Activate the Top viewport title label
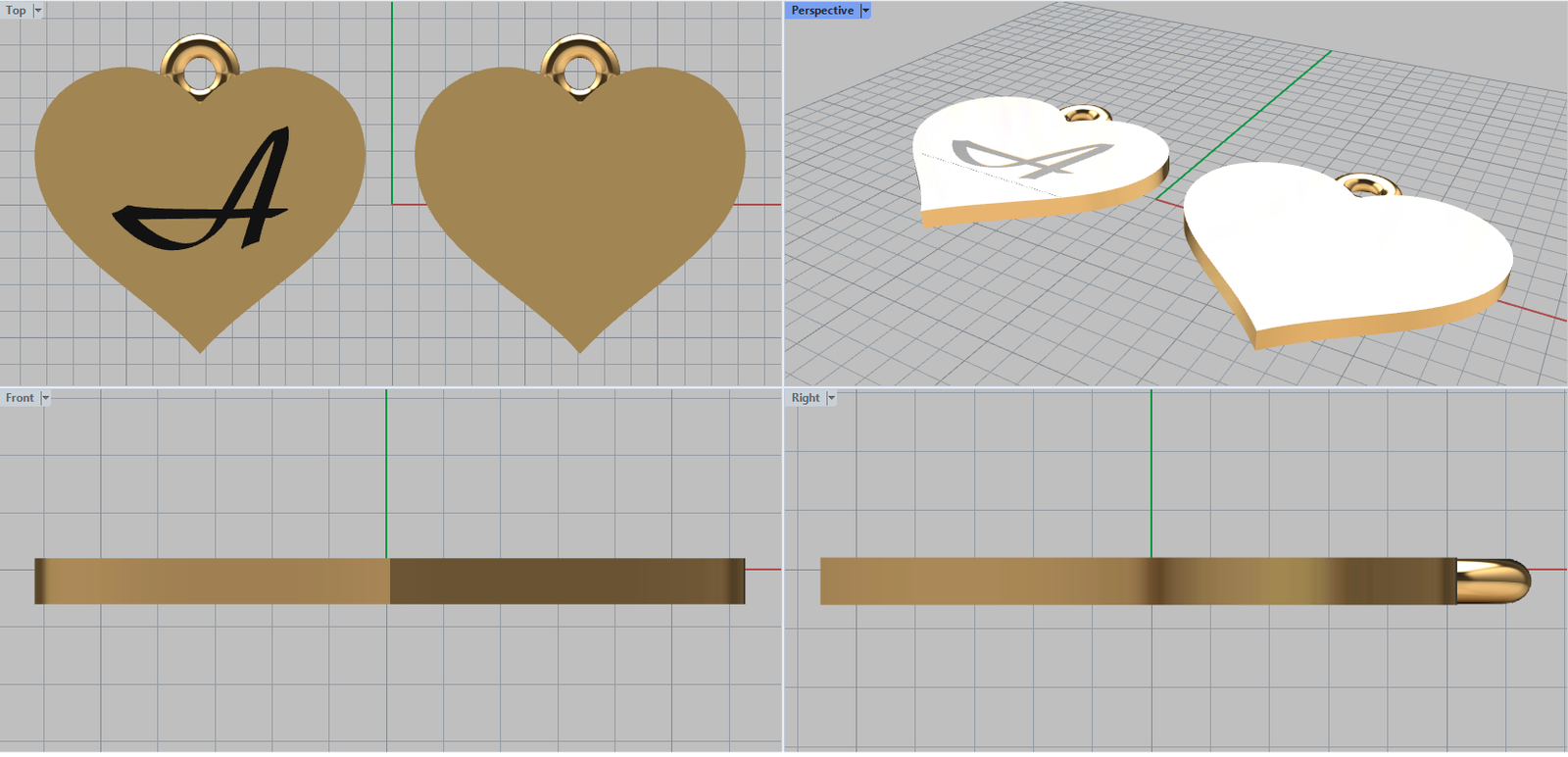 point(16,11)
